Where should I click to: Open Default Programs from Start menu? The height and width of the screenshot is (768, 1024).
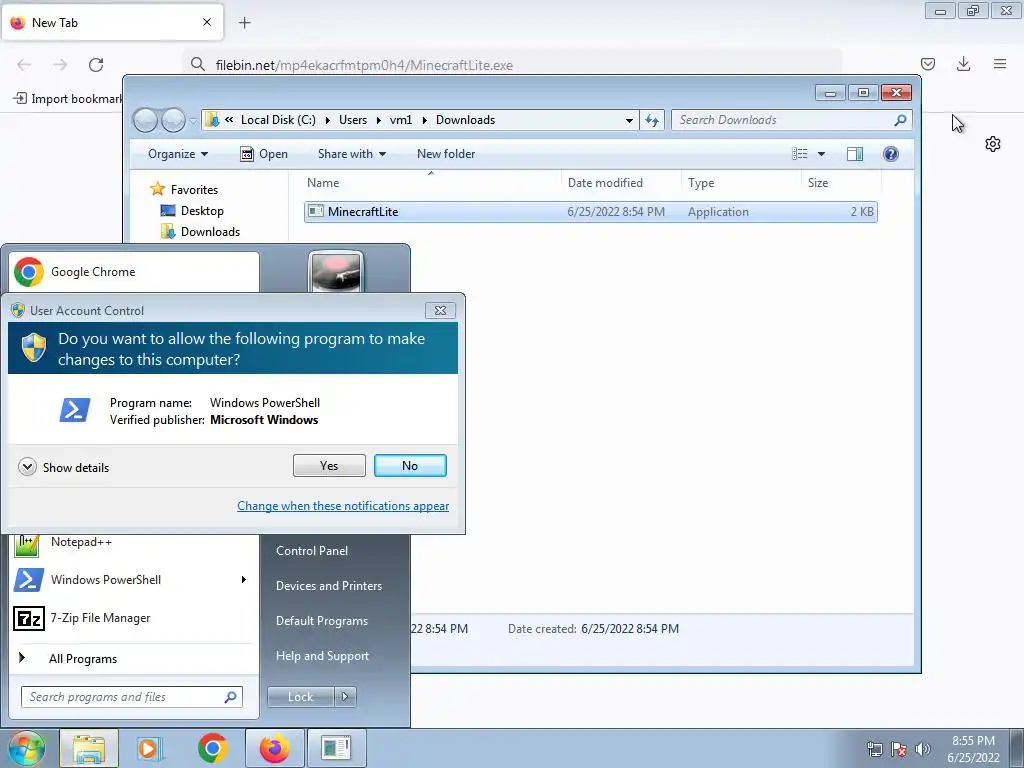pos(322,620)
